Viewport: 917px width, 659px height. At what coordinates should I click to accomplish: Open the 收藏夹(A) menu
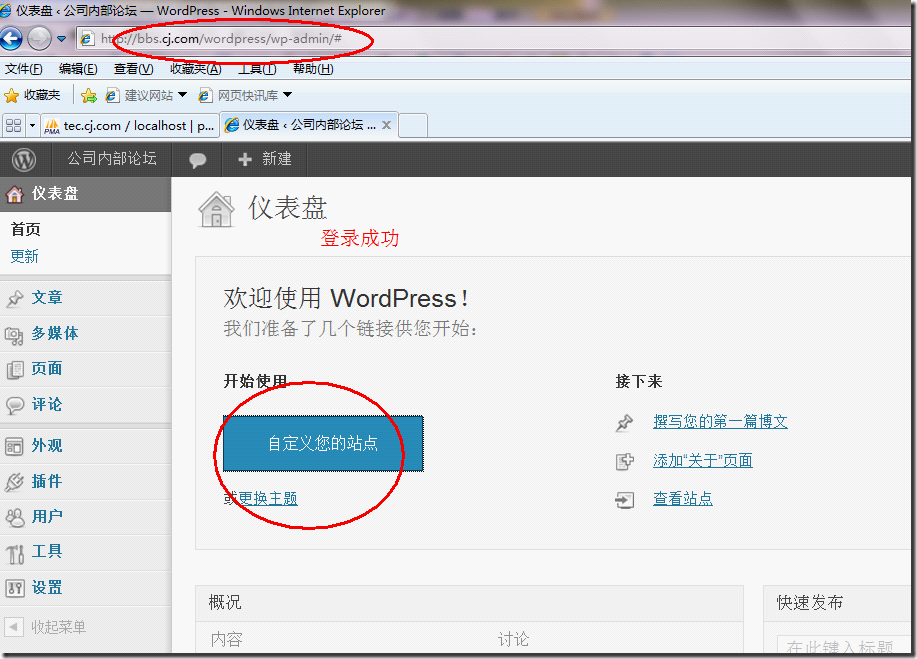[x=195, y=69]
